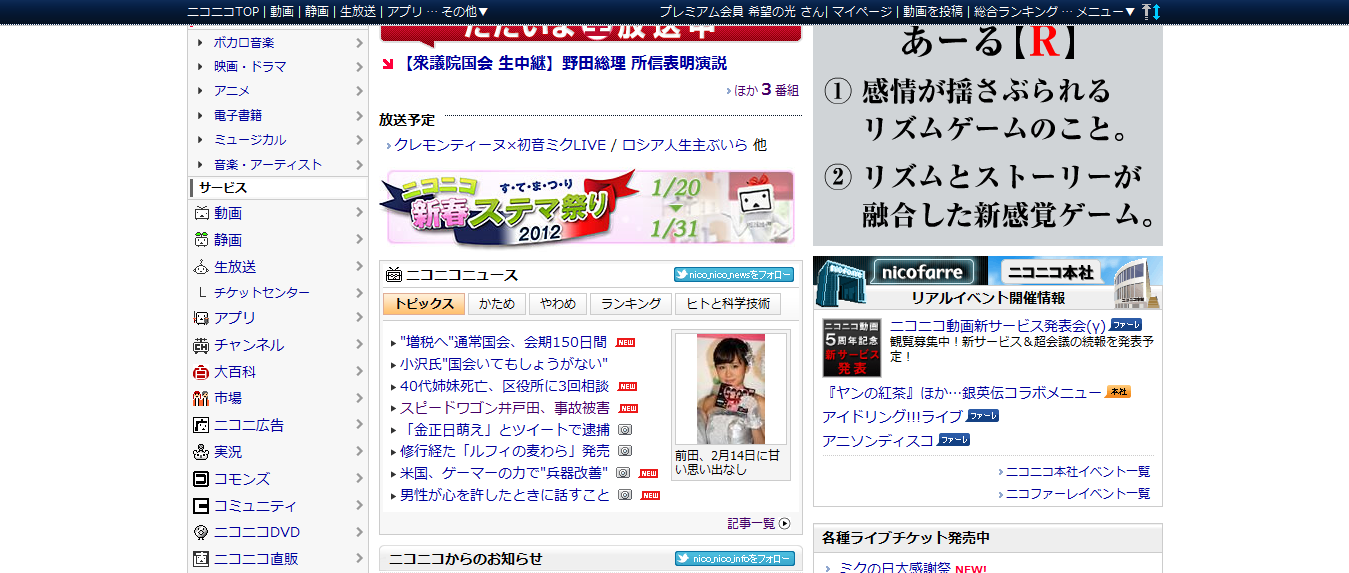Open the 動画 video service icon in sidebar
Screen dimensions: 1349x573
[201, 213]
